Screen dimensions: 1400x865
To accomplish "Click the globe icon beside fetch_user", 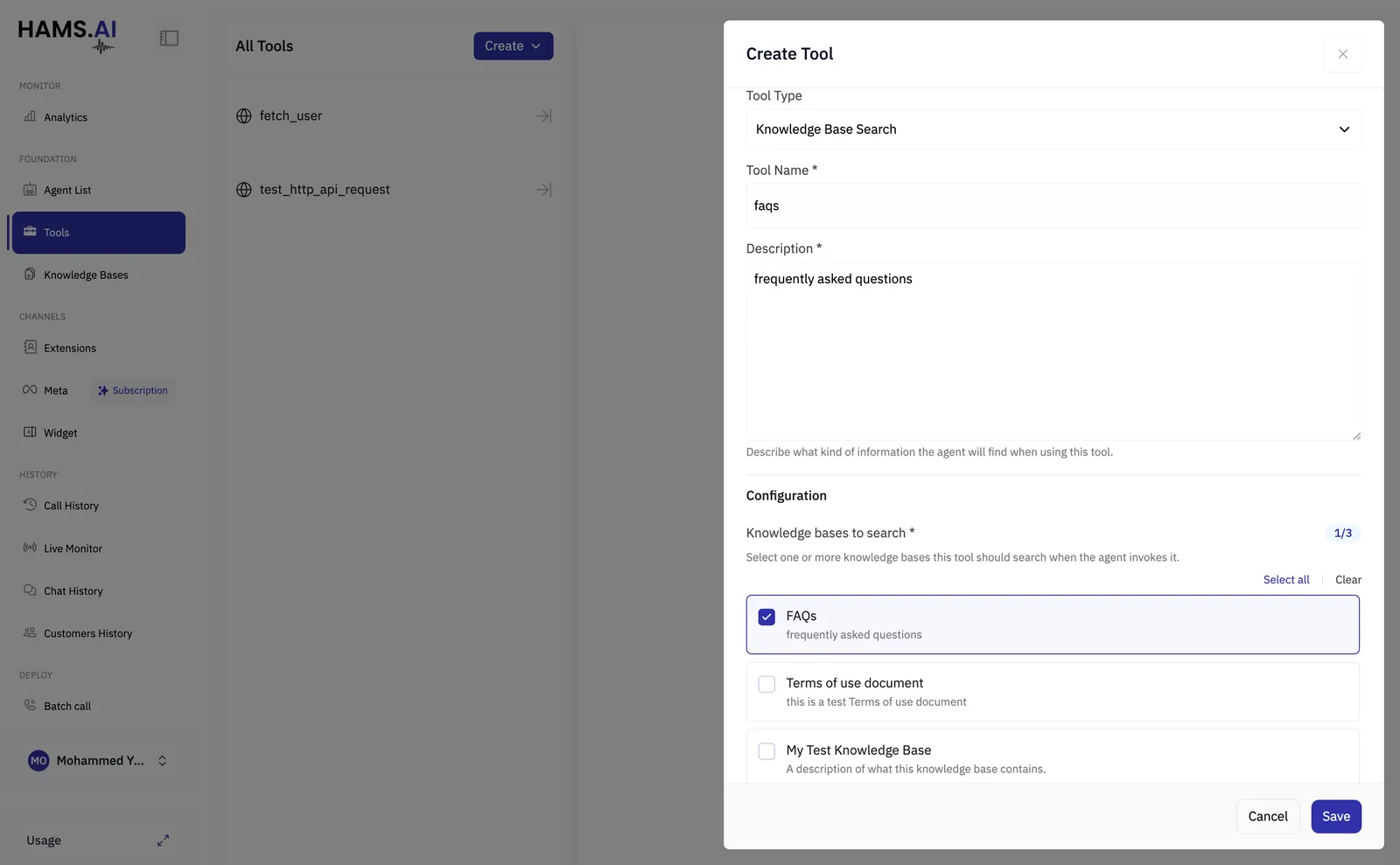I will (x=244, y=116).
